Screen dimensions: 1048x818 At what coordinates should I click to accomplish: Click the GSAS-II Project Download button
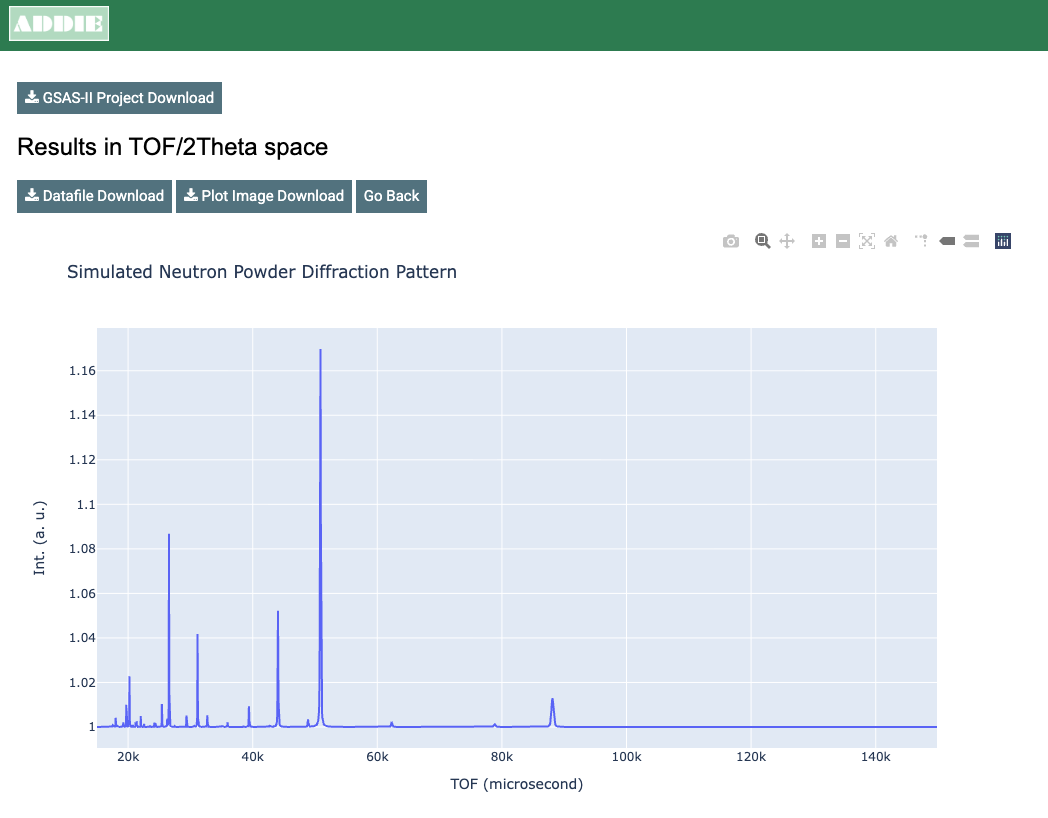119,97
